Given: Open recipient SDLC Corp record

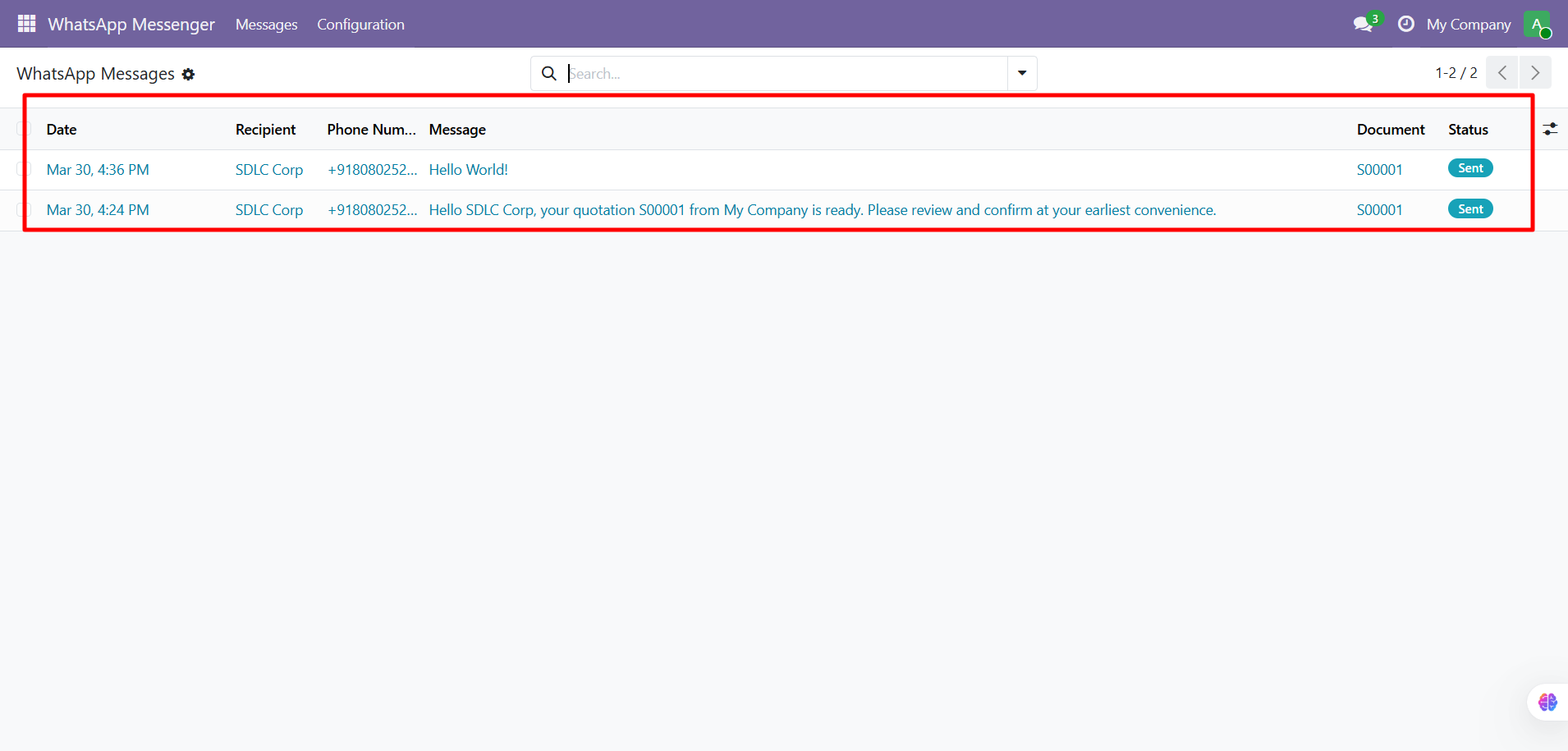Looking at the screenshot, I should point(268,169).
